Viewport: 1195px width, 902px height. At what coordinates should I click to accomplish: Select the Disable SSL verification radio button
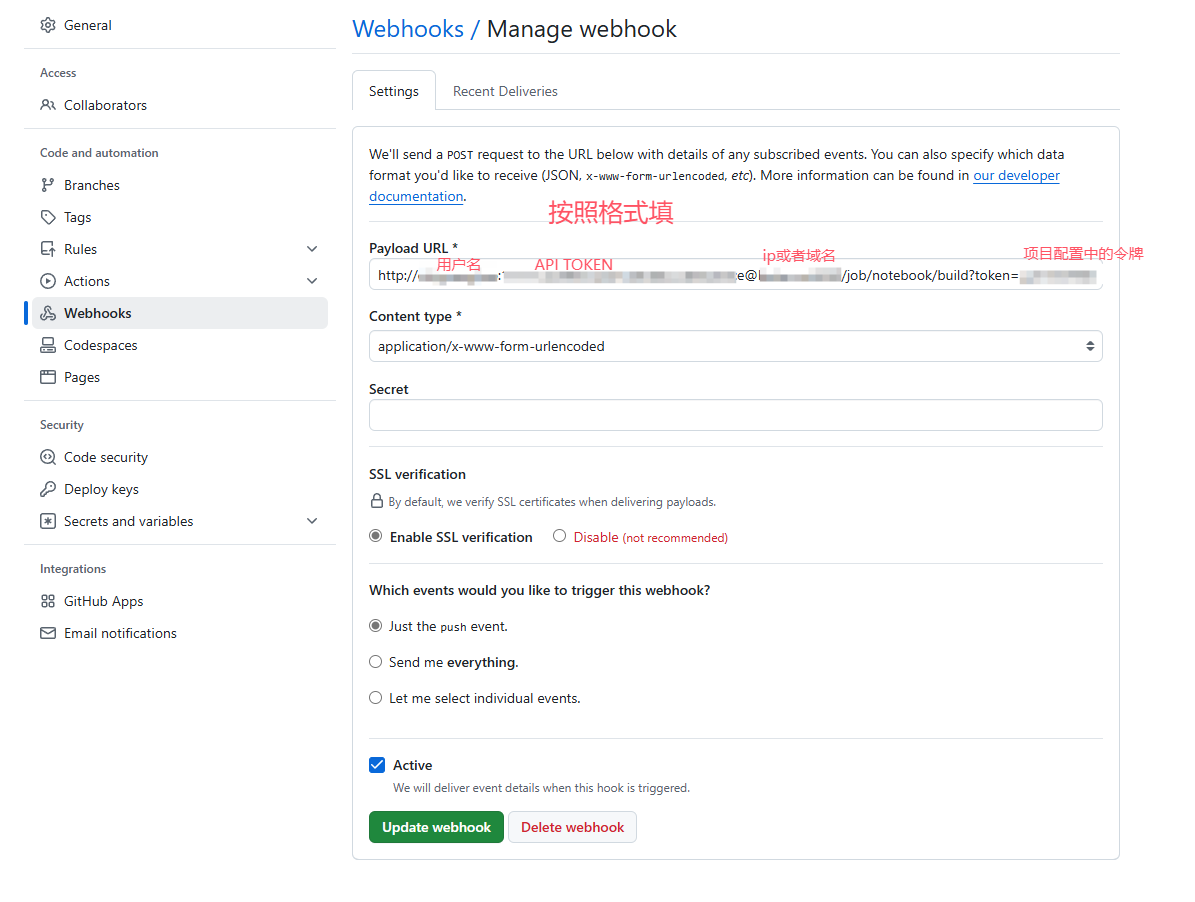click(560, 536)
